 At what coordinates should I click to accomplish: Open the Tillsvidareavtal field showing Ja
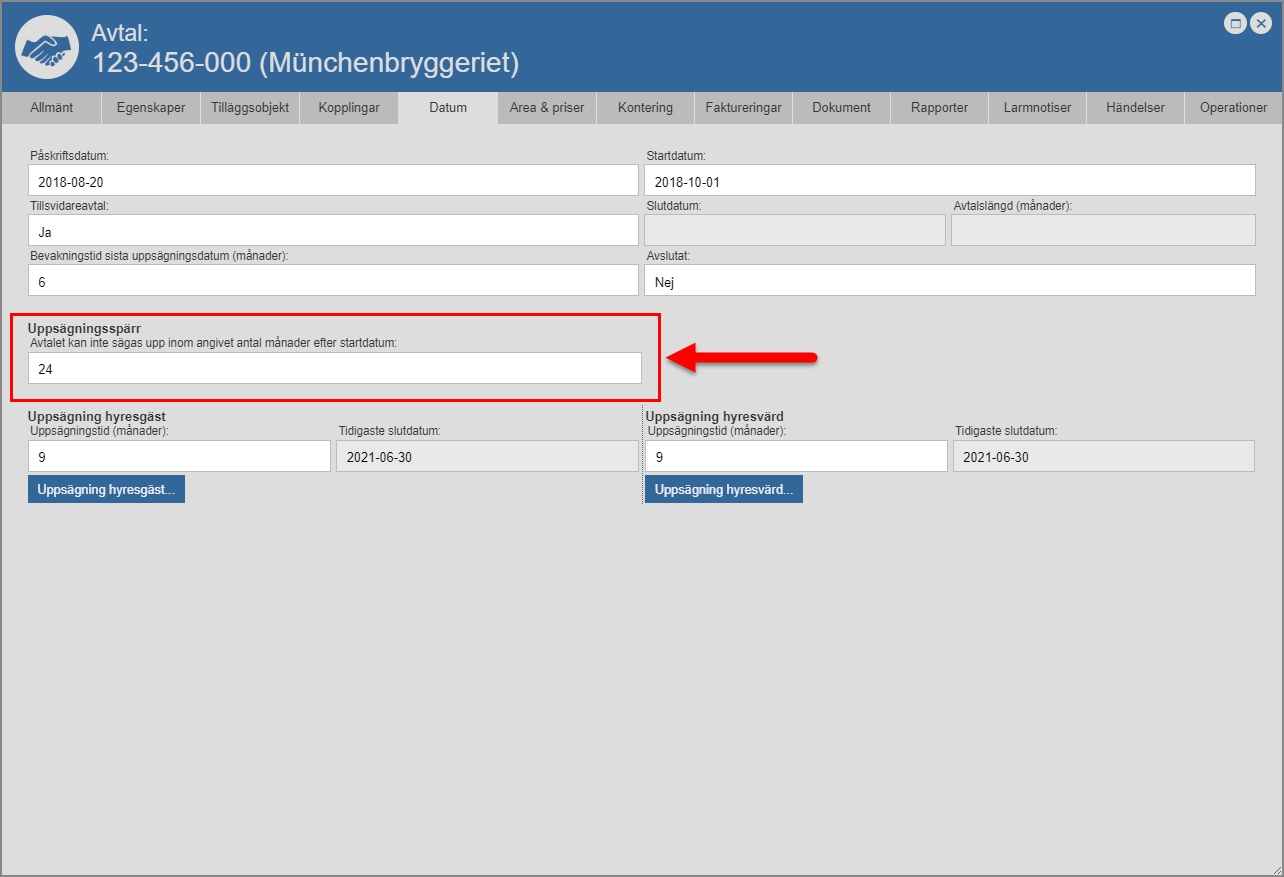(334, 230)
